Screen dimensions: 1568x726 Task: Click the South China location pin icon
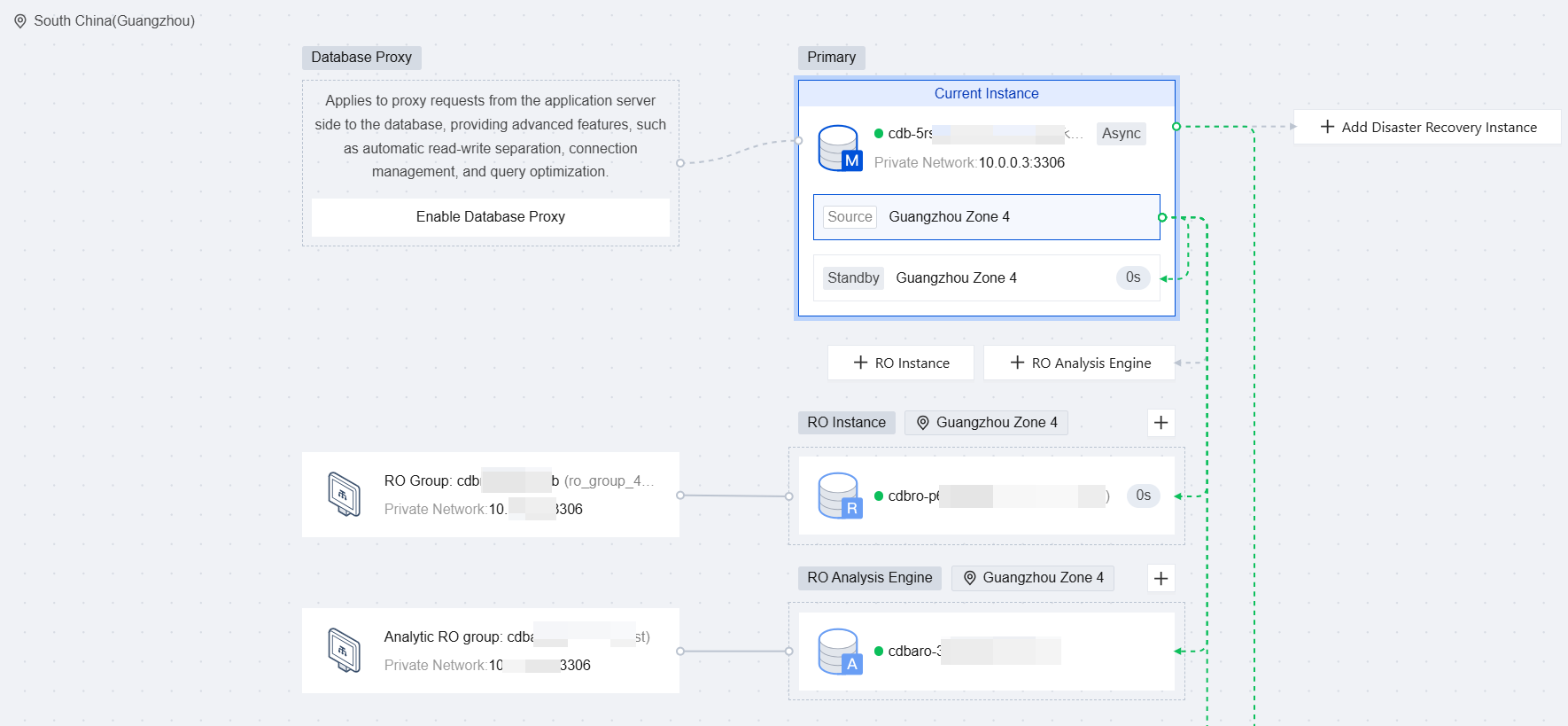click(x=20, y=21)
